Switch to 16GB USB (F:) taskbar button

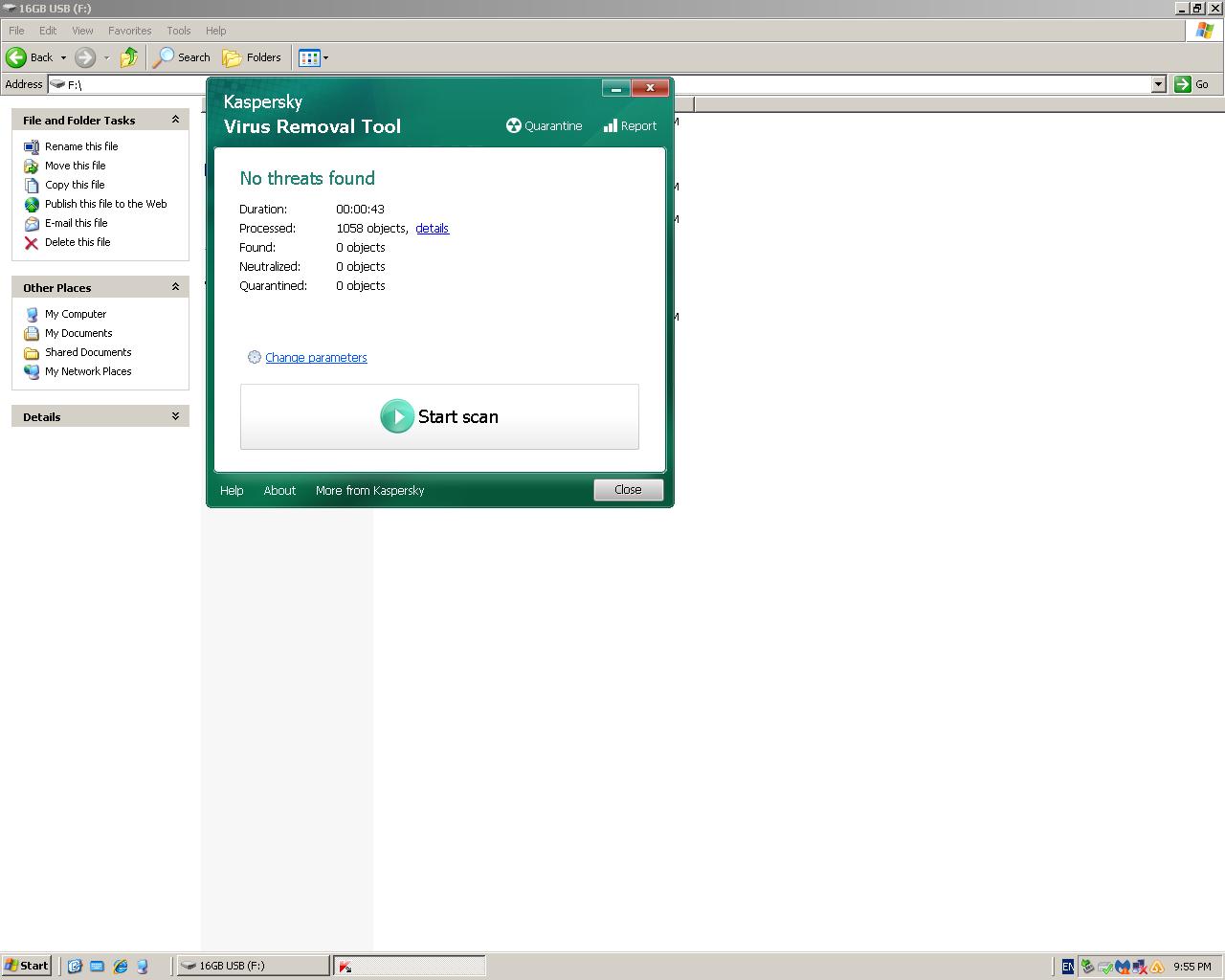coord(253,966)
